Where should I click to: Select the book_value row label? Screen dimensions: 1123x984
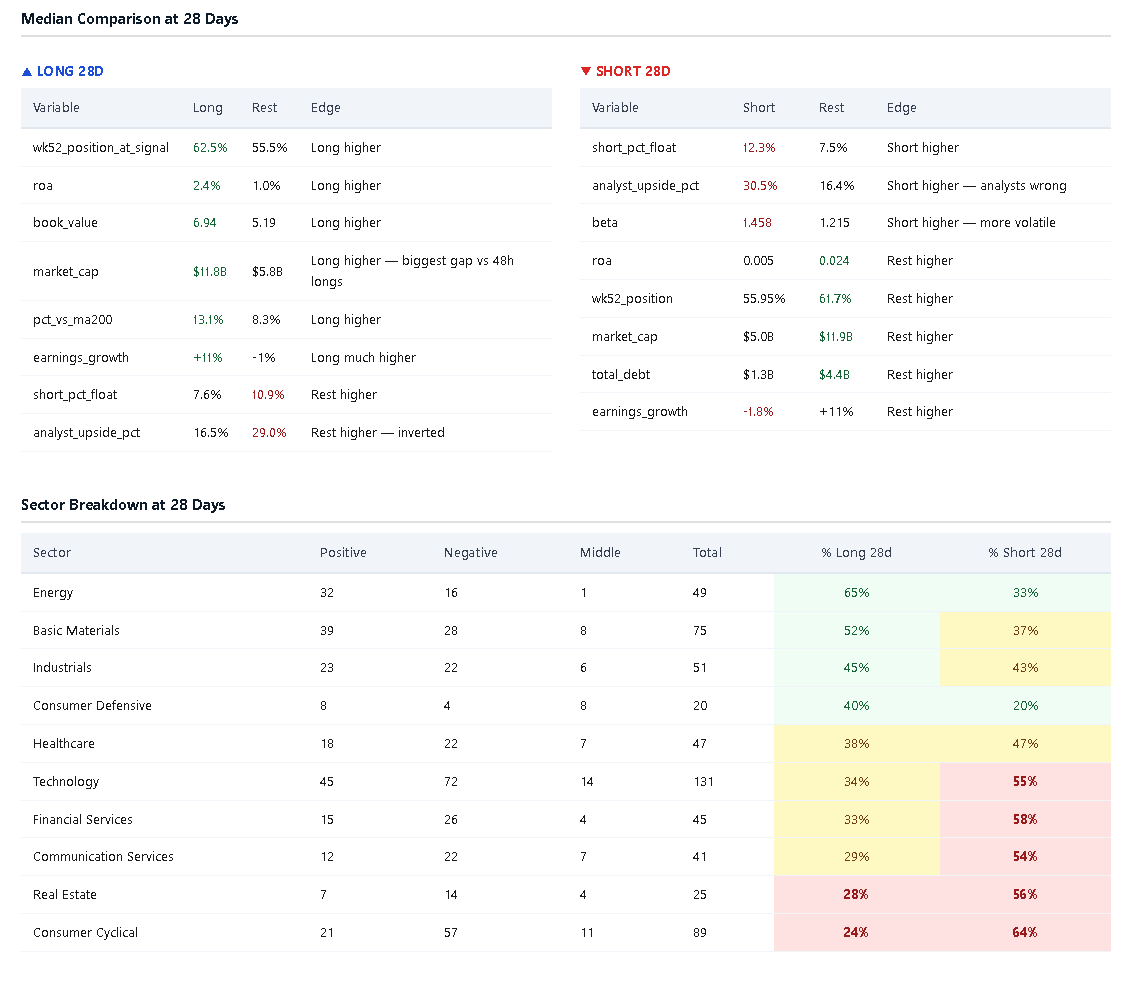(65, 223)
